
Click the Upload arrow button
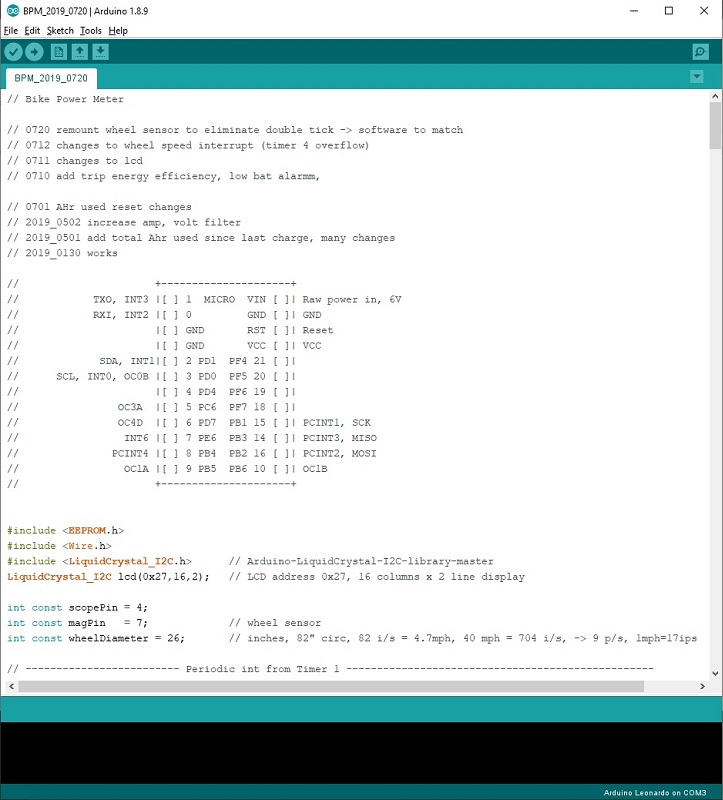34,52
